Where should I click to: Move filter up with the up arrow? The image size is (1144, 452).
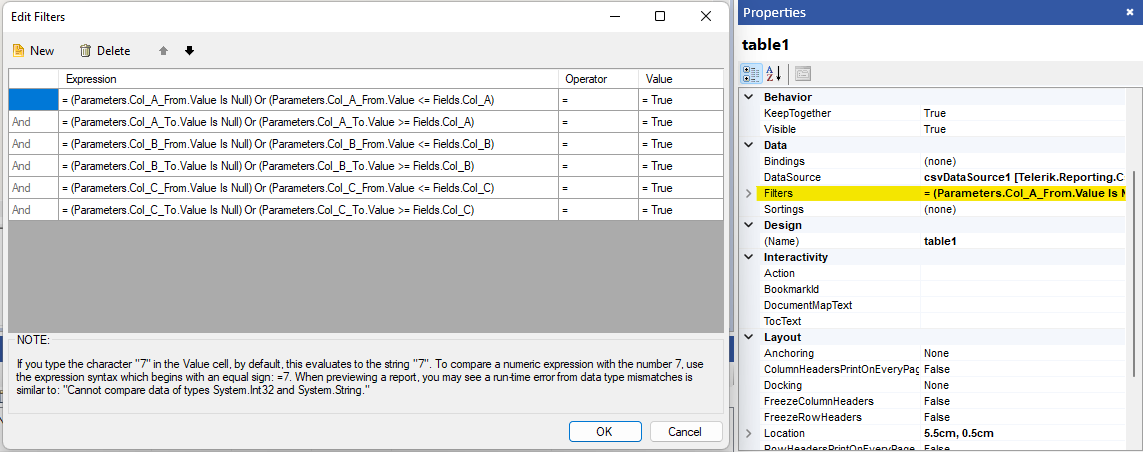click(163, 51)
